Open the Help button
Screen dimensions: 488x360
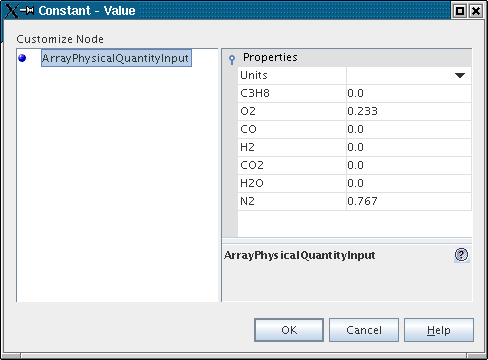(439, 330)
